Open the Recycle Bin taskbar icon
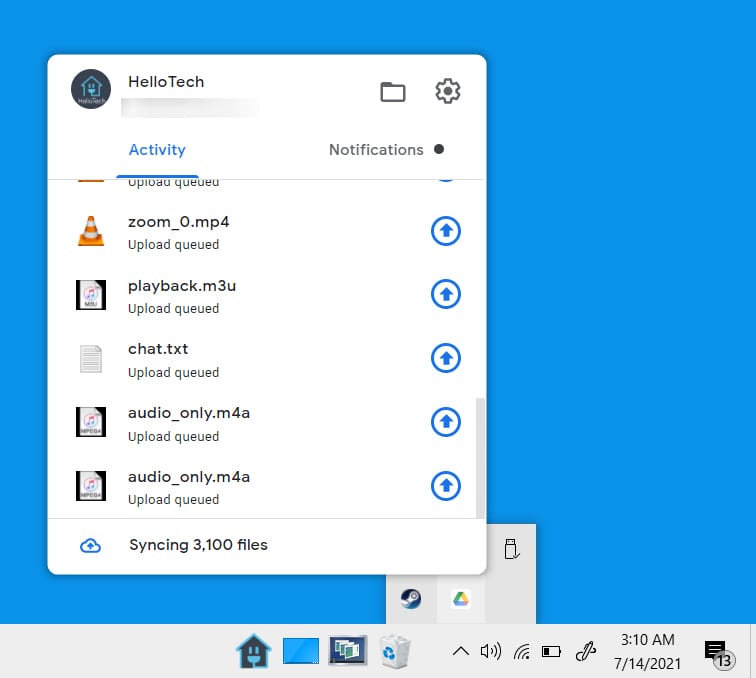This screenshot has height=678, width=756. coord(395,651)
